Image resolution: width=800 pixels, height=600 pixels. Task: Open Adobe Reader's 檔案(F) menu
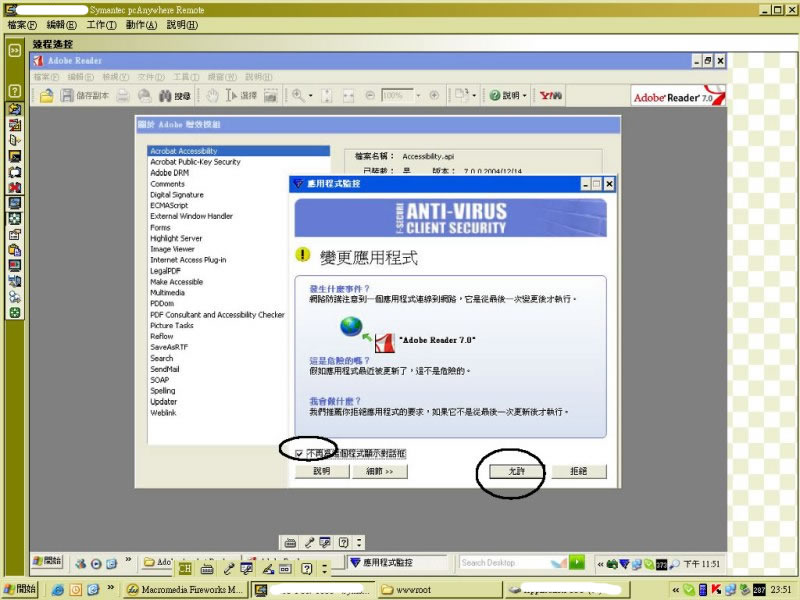pyautogui.click(x=46, y=77)
